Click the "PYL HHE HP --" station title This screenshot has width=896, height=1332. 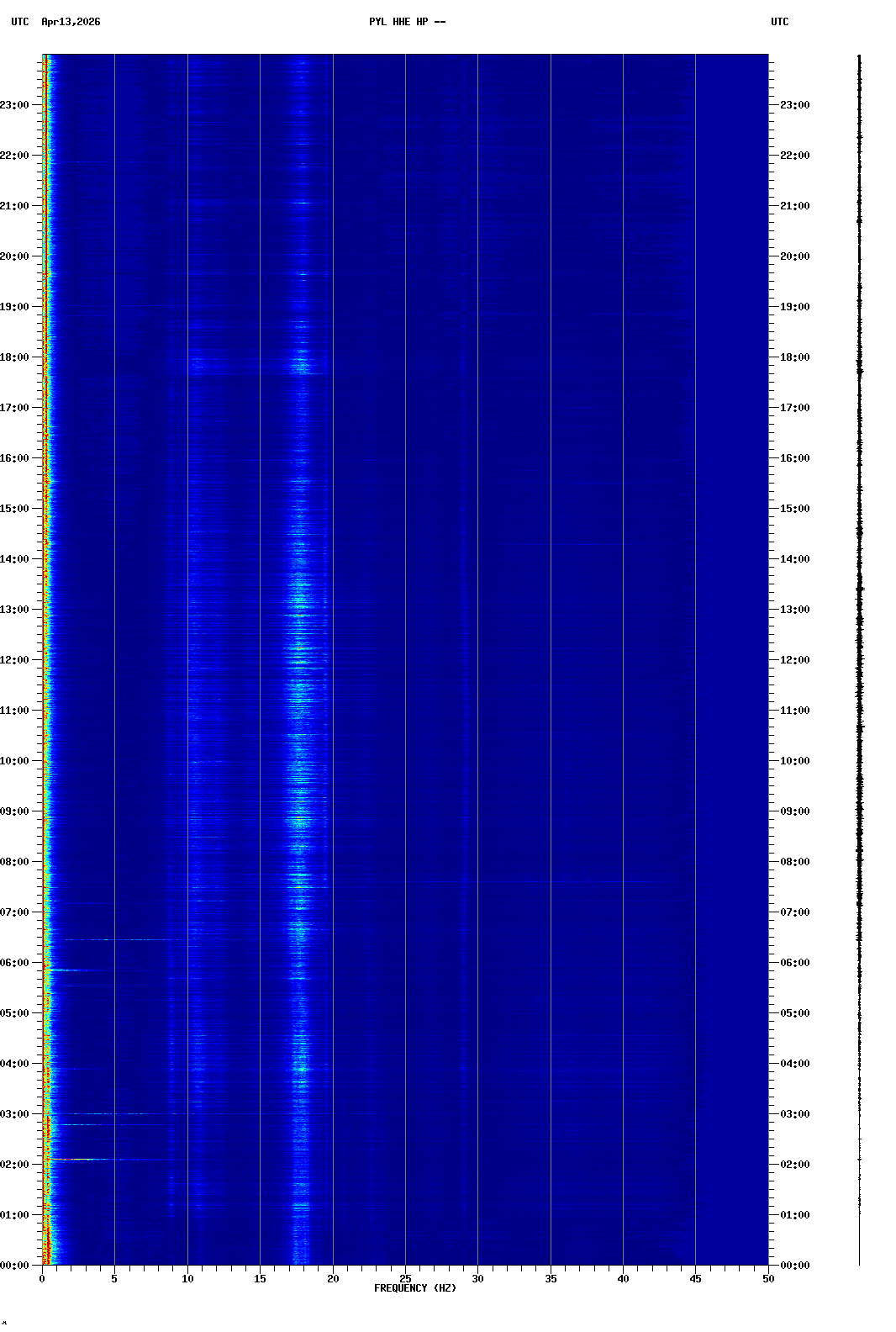pos(407,22)
